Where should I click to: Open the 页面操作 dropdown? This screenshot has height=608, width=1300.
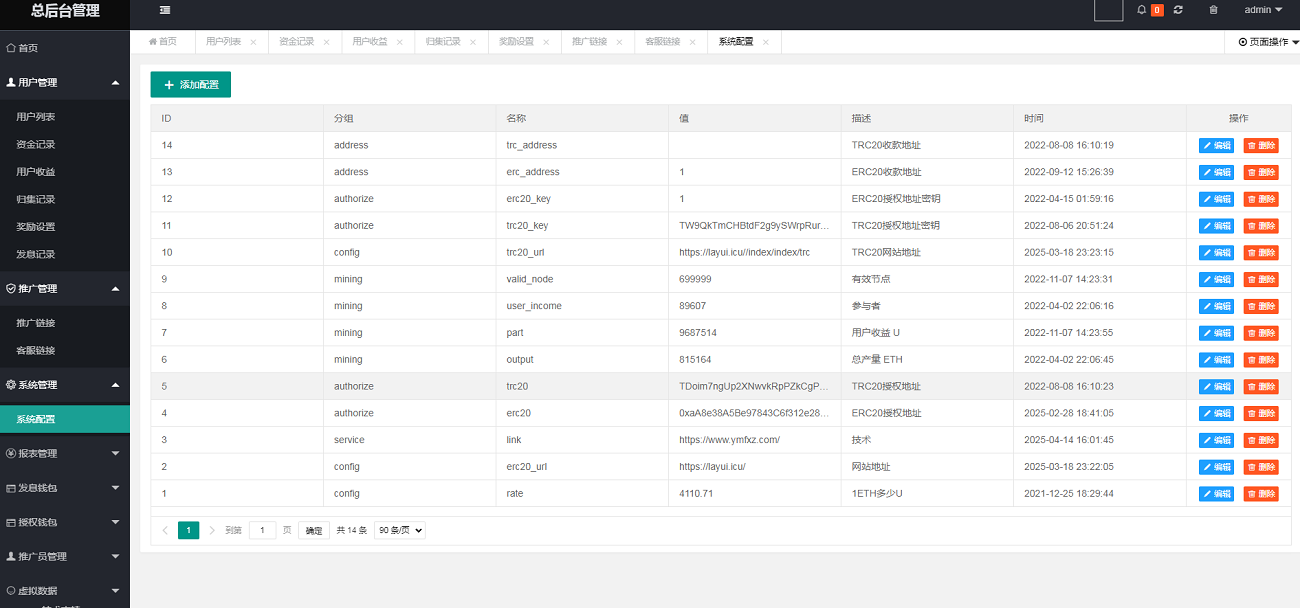coord(1267,42)
